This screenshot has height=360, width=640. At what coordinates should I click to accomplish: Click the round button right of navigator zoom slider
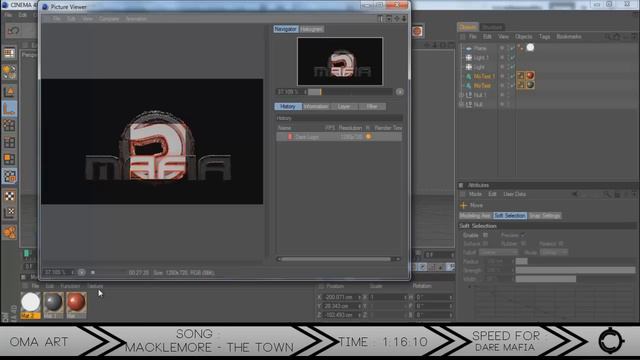(x=400, y=92)
